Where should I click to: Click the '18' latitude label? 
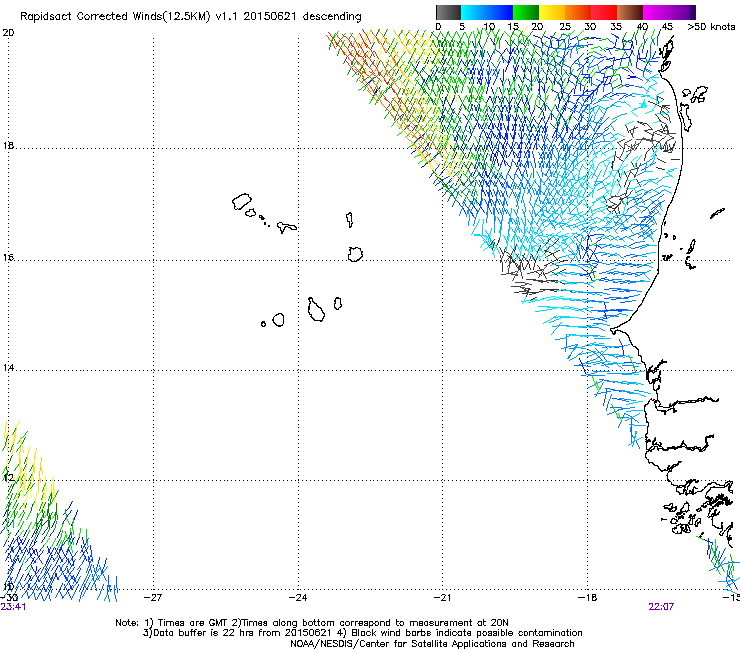click(x=8, y=145)
